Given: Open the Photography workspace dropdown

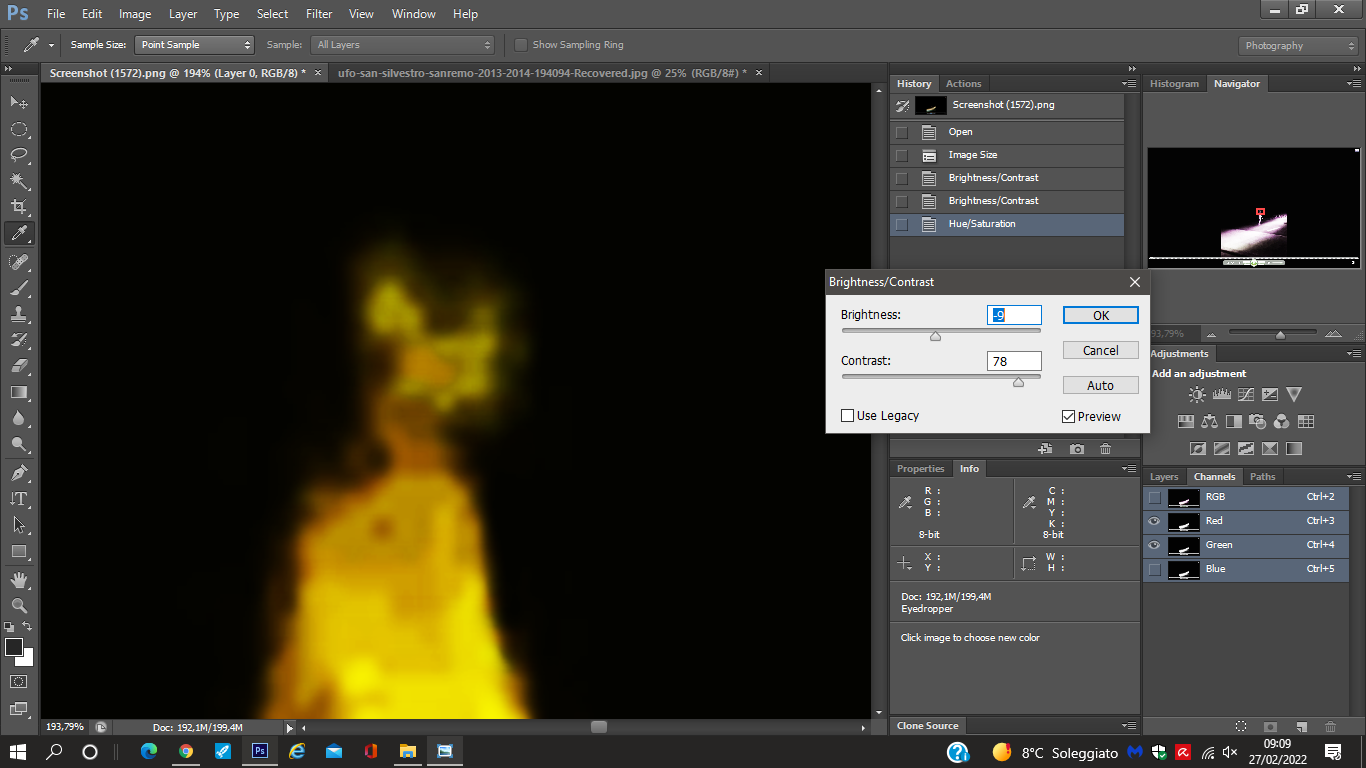Looking at the screenshot, I should pos(1298,46).
